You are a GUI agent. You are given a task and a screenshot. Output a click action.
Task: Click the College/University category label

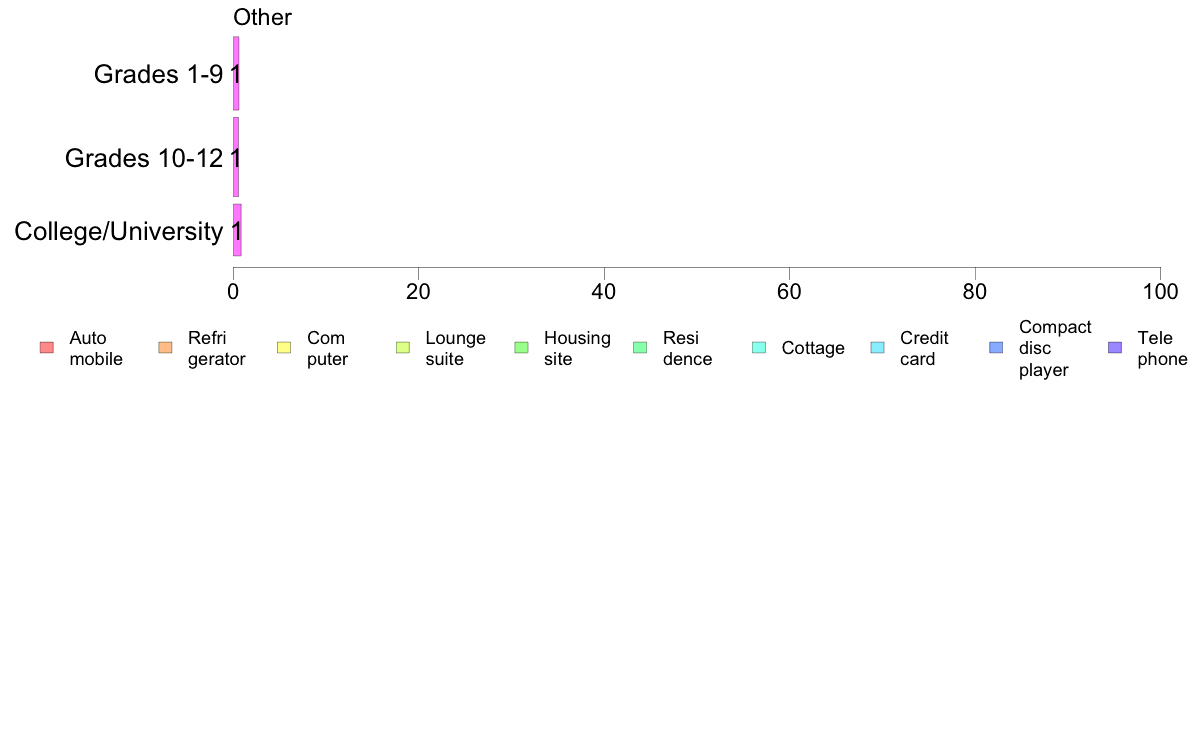pyautogui.click(x=118, y=231)
